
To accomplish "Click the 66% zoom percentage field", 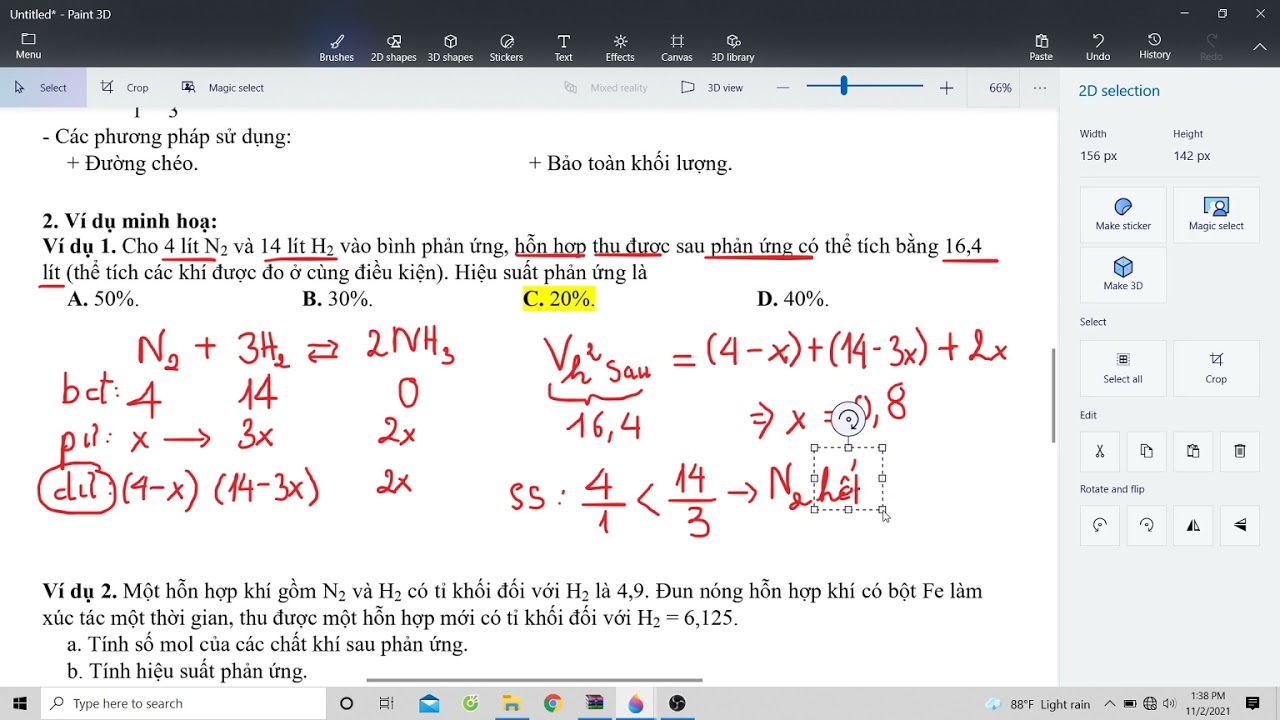I will click(1000, 88).
